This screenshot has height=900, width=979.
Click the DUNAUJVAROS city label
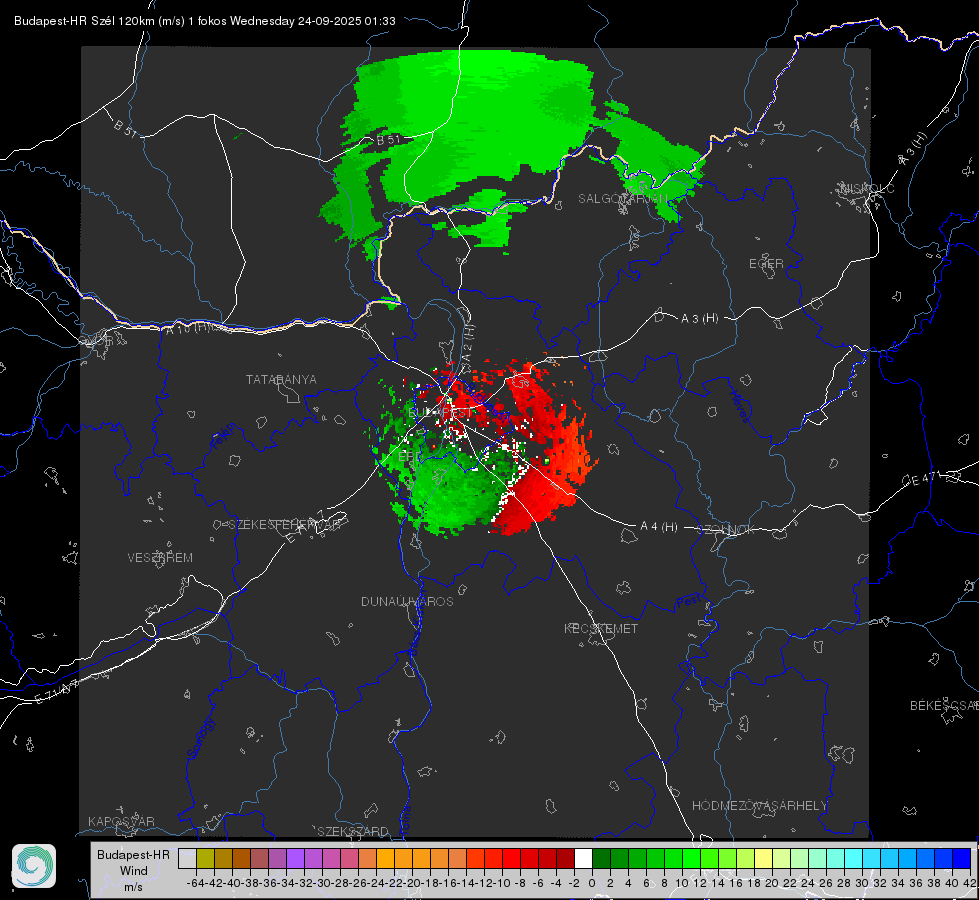[x=407, y=601]
